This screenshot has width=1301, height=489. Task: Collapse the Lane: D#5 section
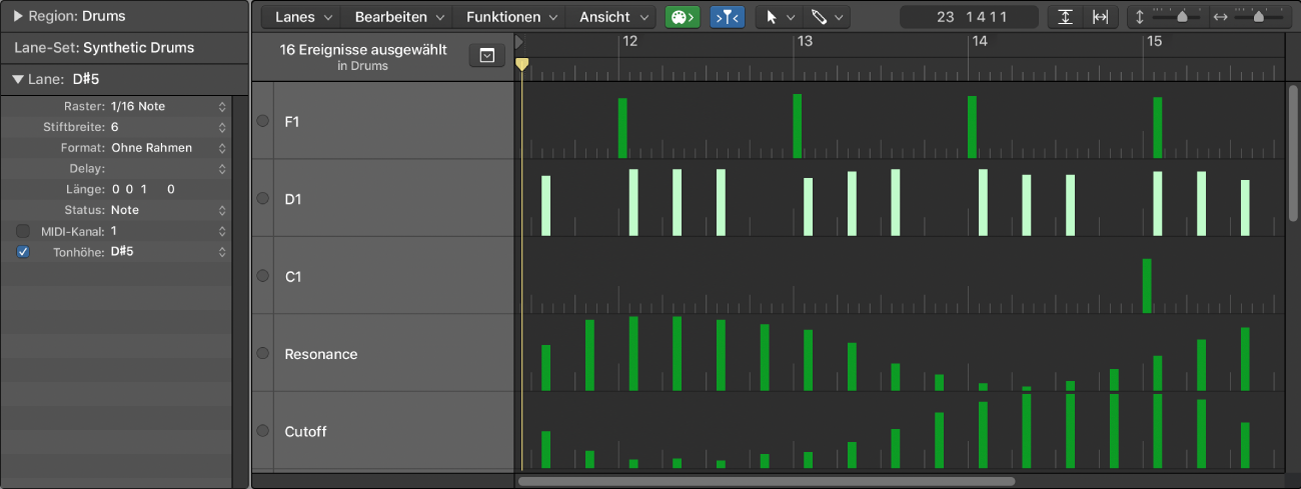coord(18,79)
